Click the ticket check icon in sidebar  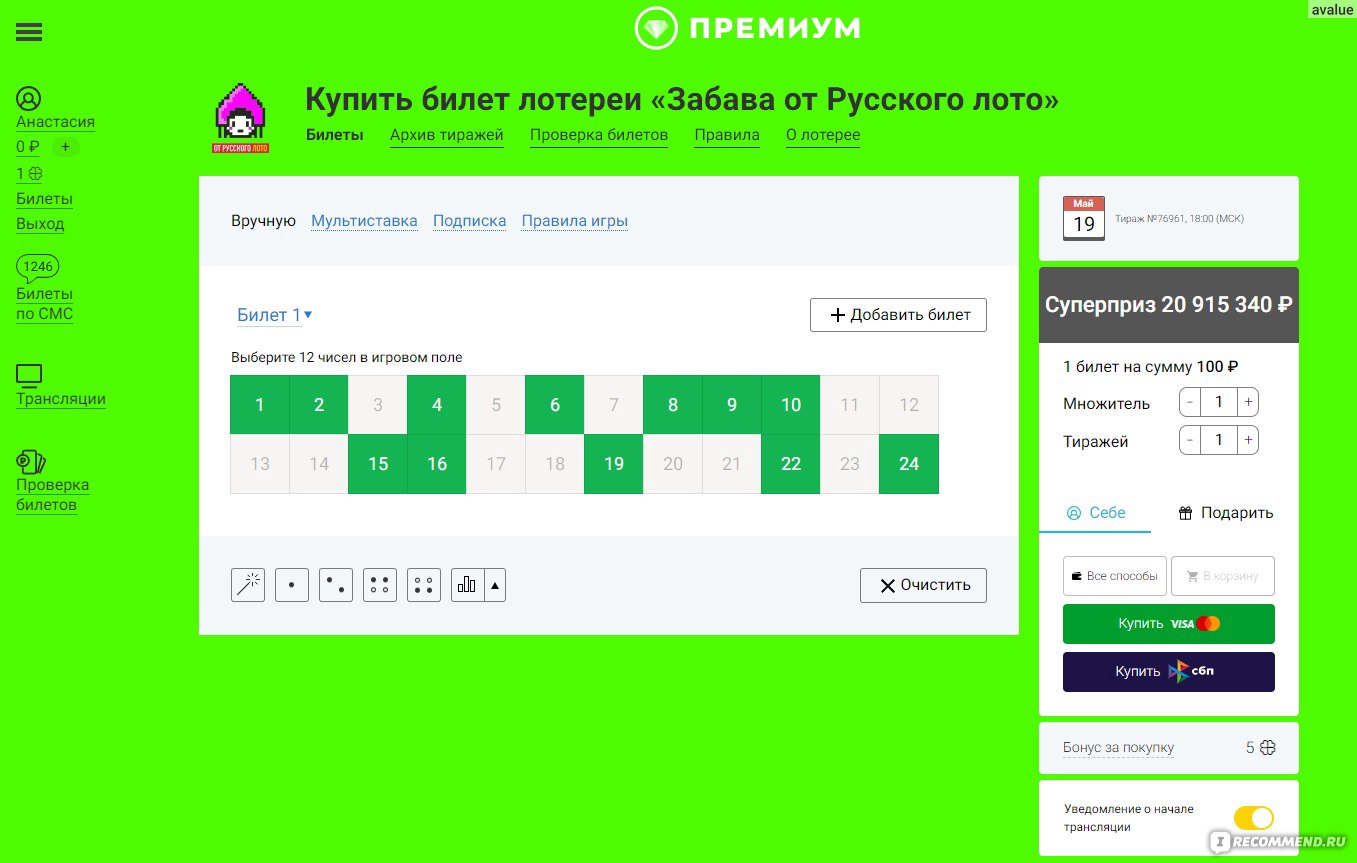31,462
